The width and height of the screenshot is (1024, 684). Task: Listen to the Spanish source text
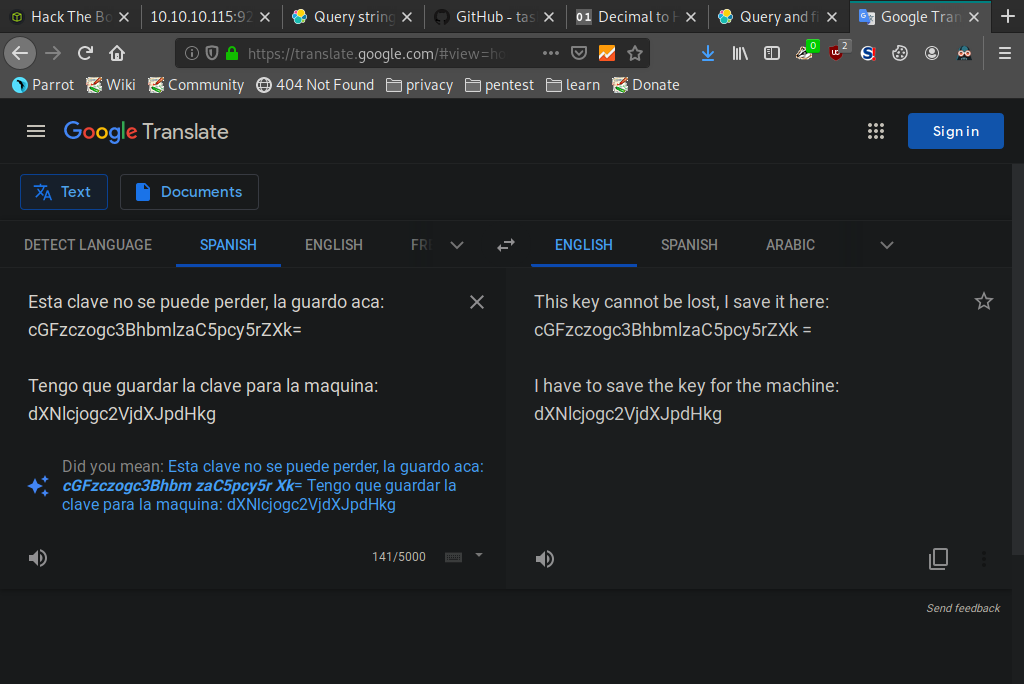pyautogui.click(x=38, y=558)
